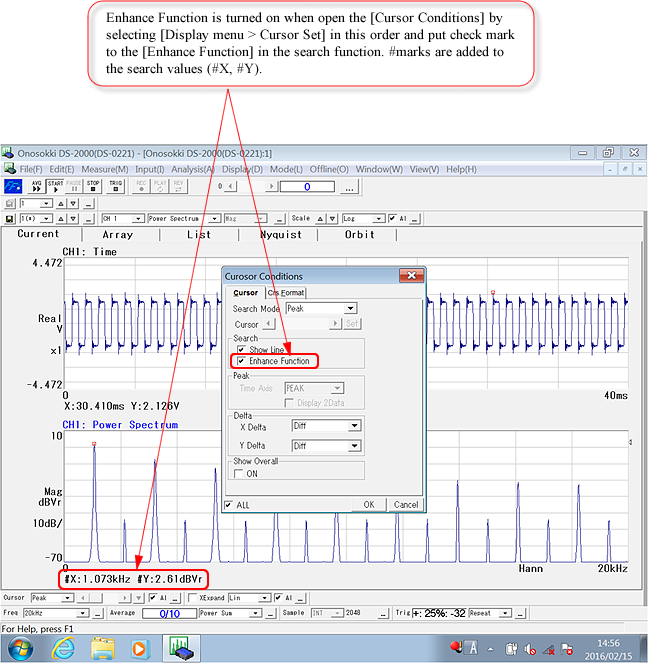Click the DS-2000 application taskbar icon
The width and height of the screenshot is (648, 663).
point(181,648)
